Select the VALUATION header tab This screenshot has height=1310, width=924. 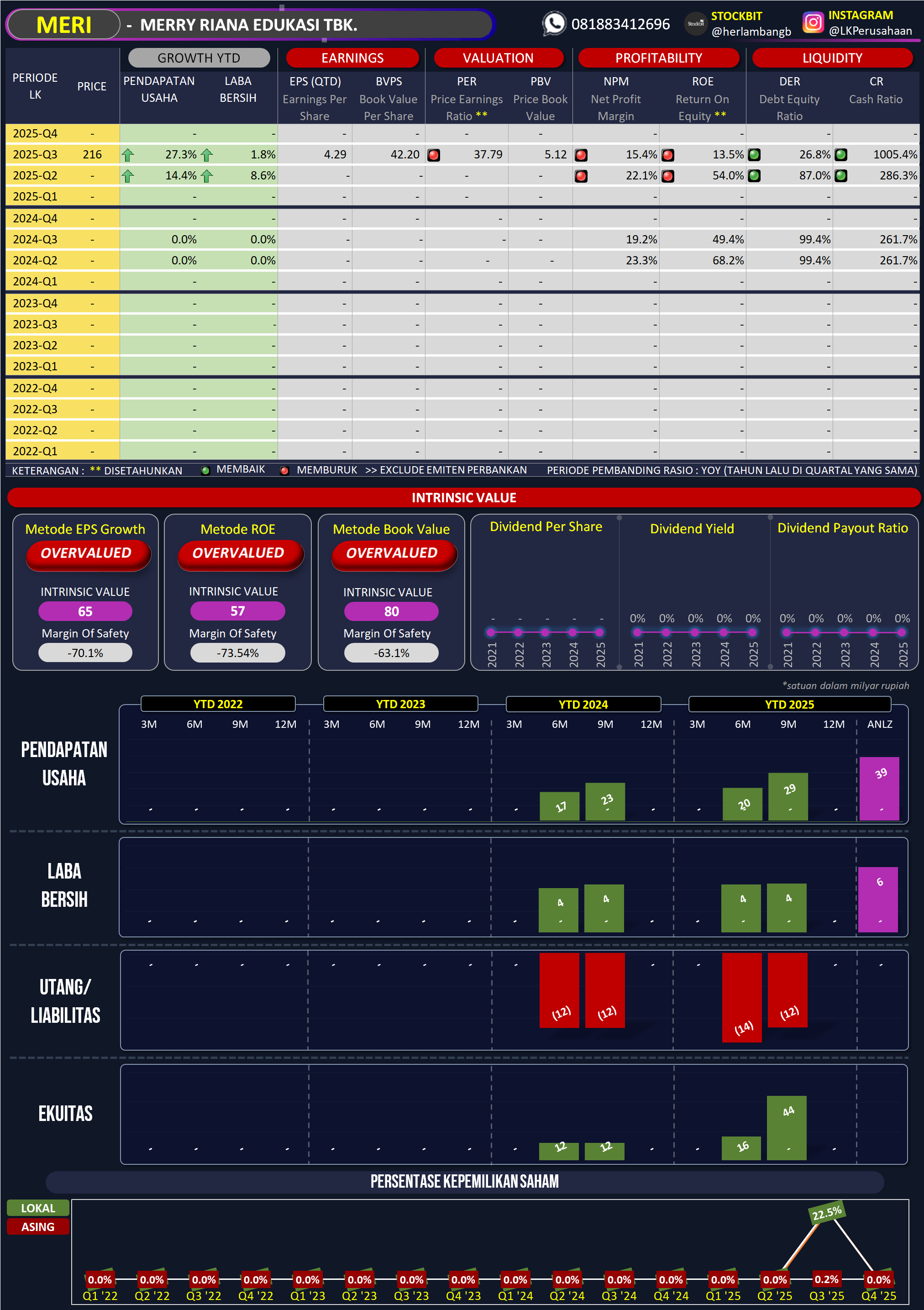pyautogui.click(x=498, y=58)
